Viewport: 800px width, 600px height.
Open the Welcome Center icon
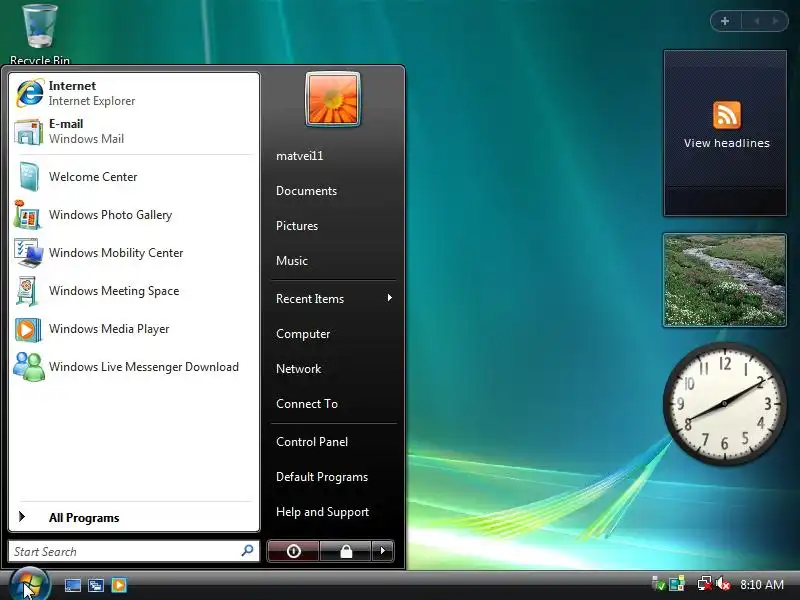pyautogui.click(x=29, y=177)
